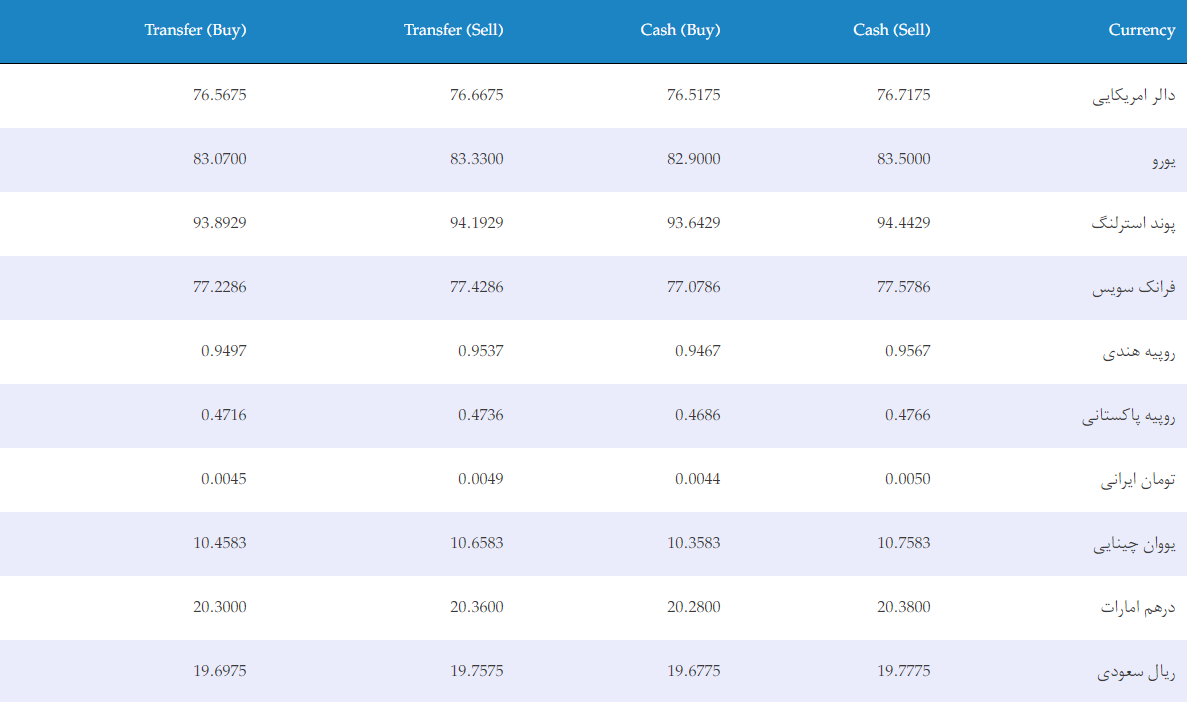Click the Cash (Sell) column header
Screen dimensions: 1187x702
pyautogui.click(x=892, y=30)
